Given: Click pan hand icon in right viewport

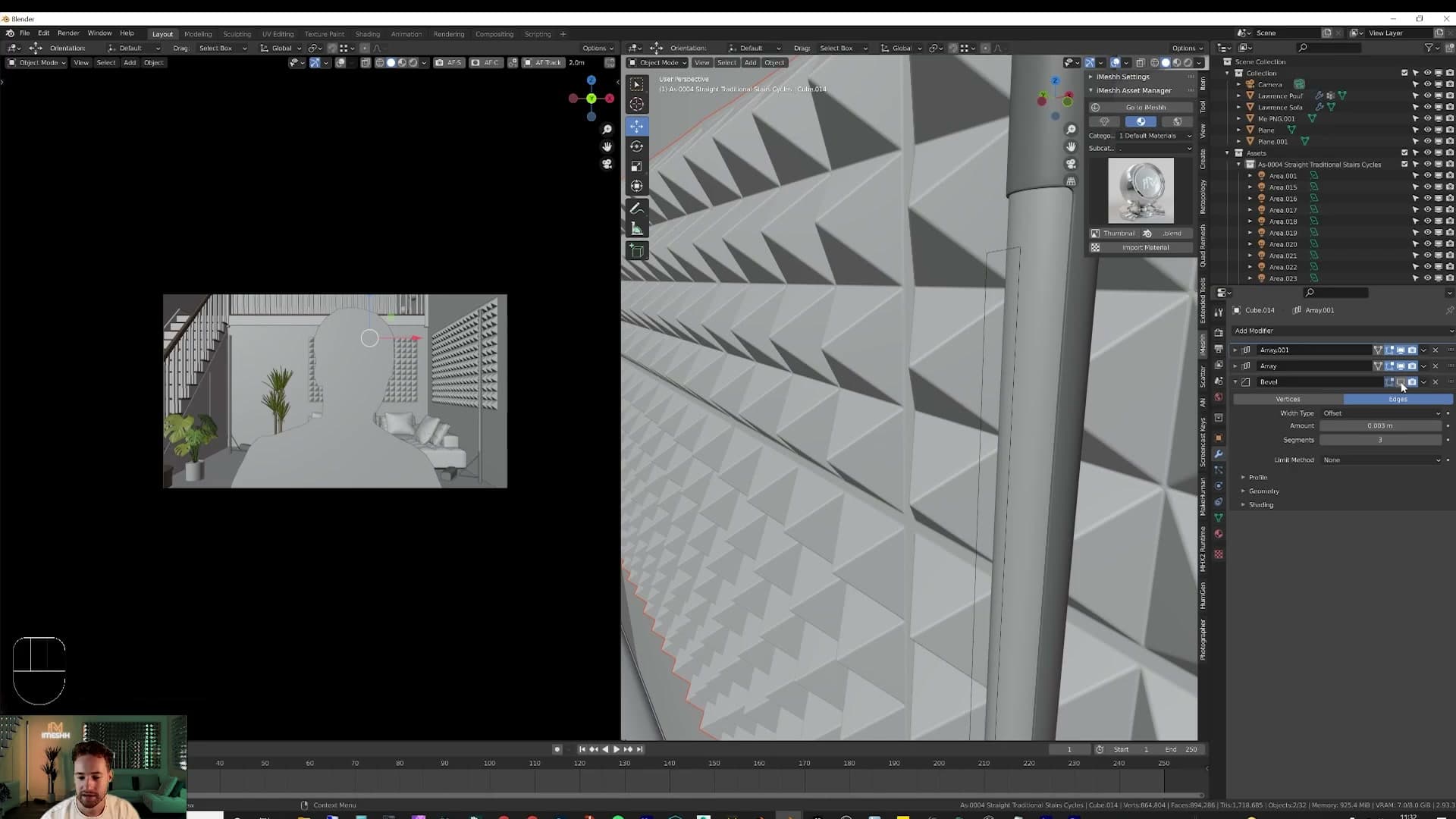Looking at the screenshot, I should tap(1071, 146).
